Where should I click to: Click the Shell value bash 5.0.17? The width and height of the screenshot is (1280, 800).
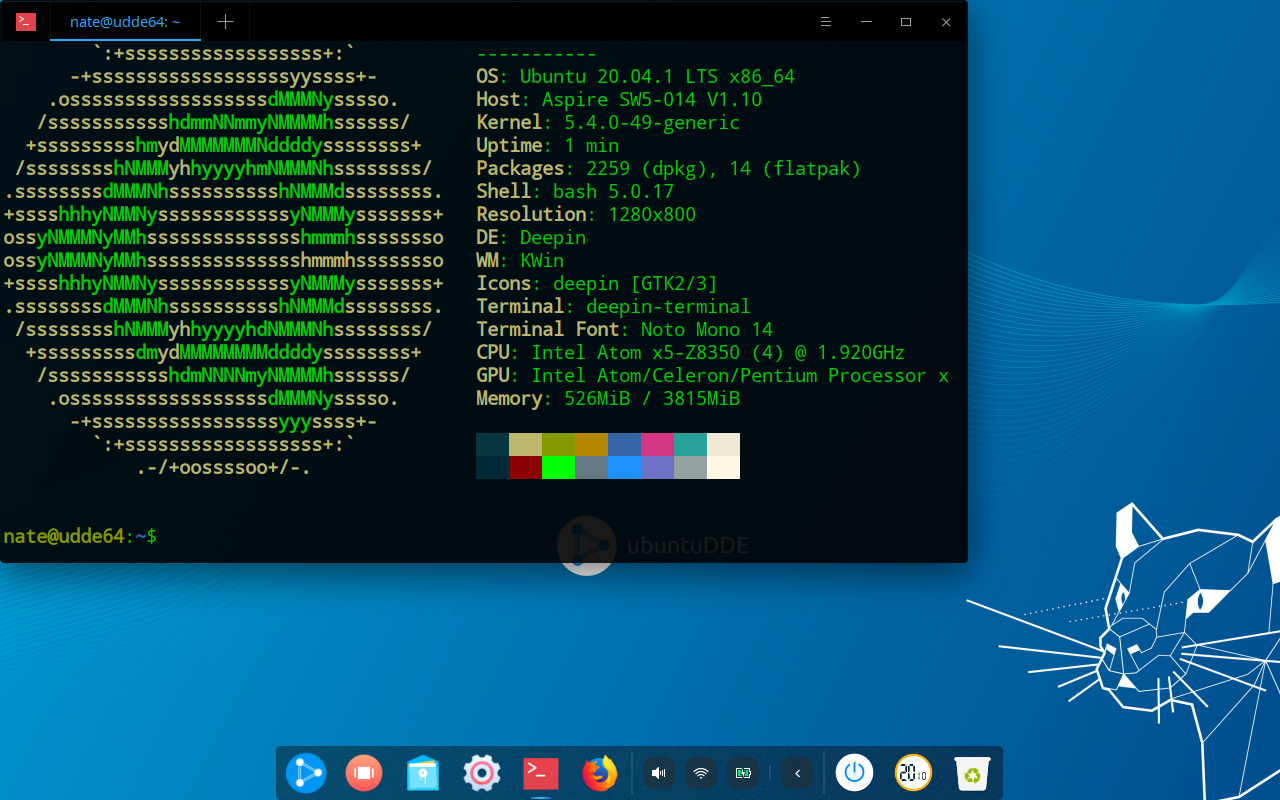(613, 191)
